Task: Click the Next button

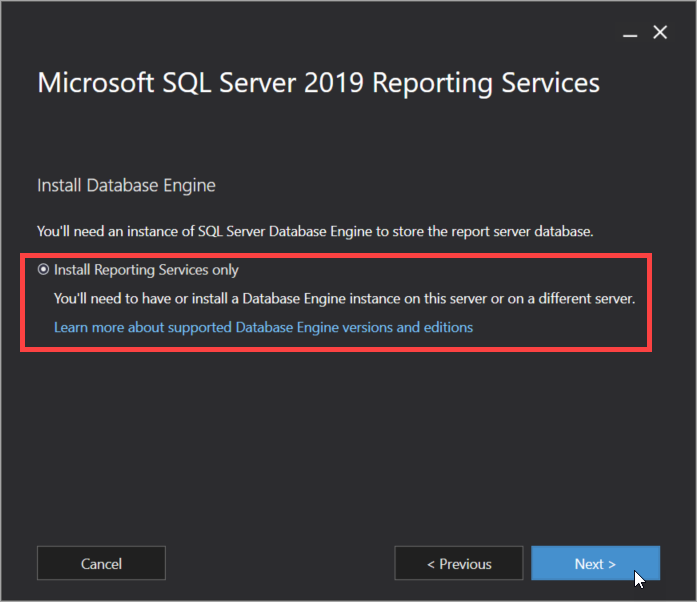Action: coord(595,563)
